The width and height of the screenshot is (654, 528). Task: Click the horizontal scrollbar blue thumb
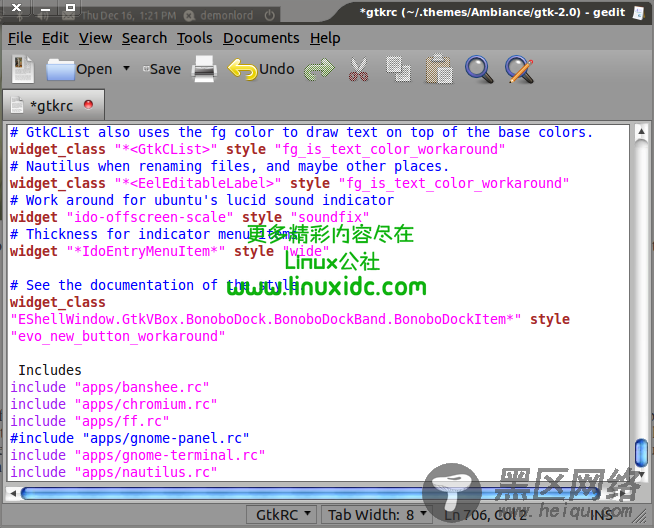coord(311,493)
